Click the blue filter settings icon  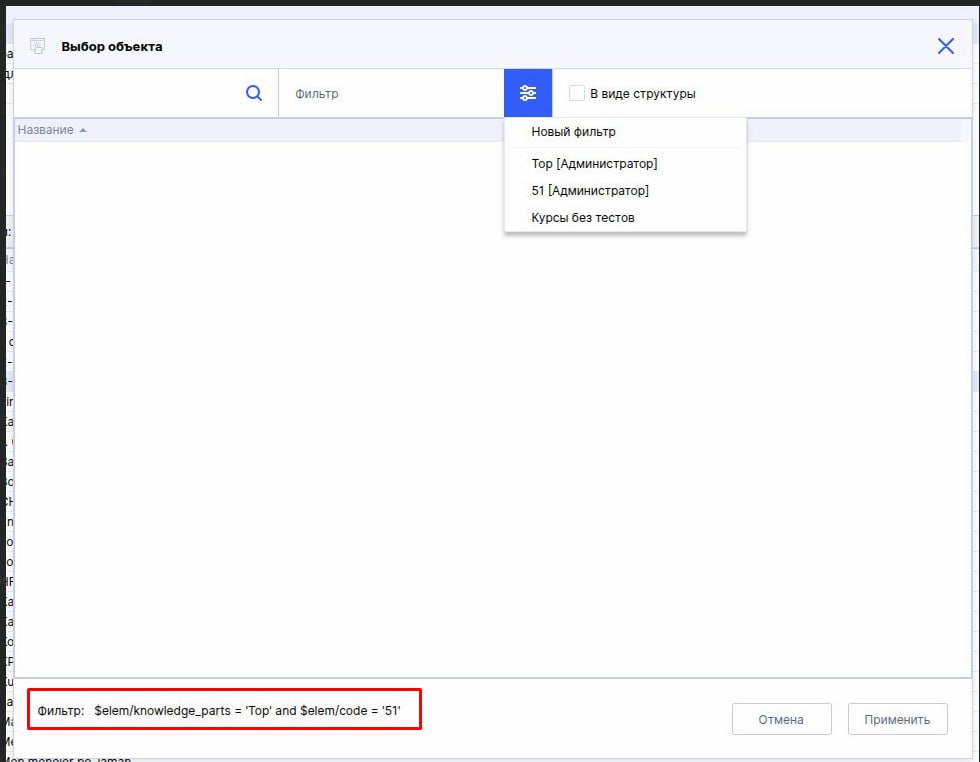528,93
